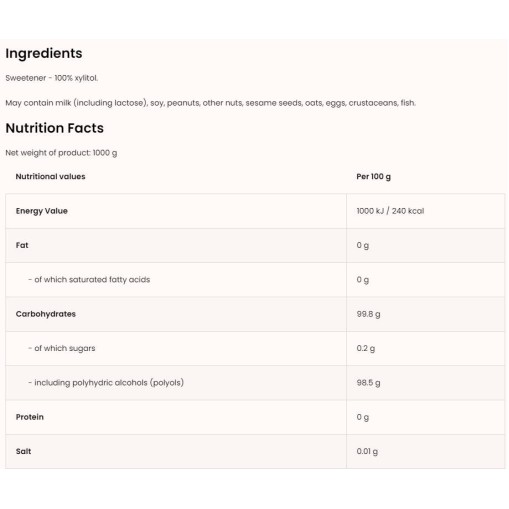Screen dimensions: 509x509
Task: Click the Ingredients heading
Action: coord(44,54)
